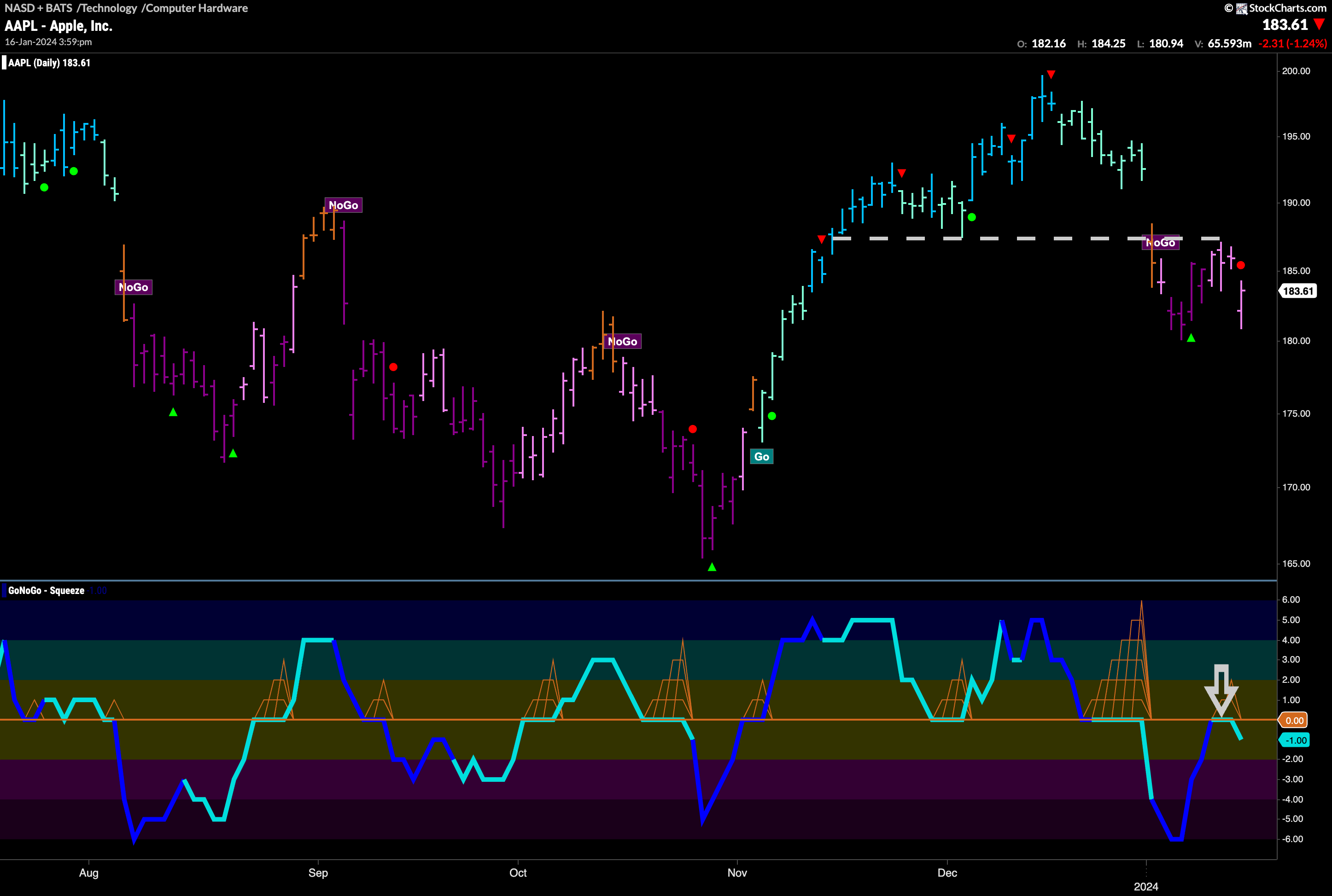Click the red down triangle in late November
This screenshot has width=1332, height=896.
coord(901,173)
